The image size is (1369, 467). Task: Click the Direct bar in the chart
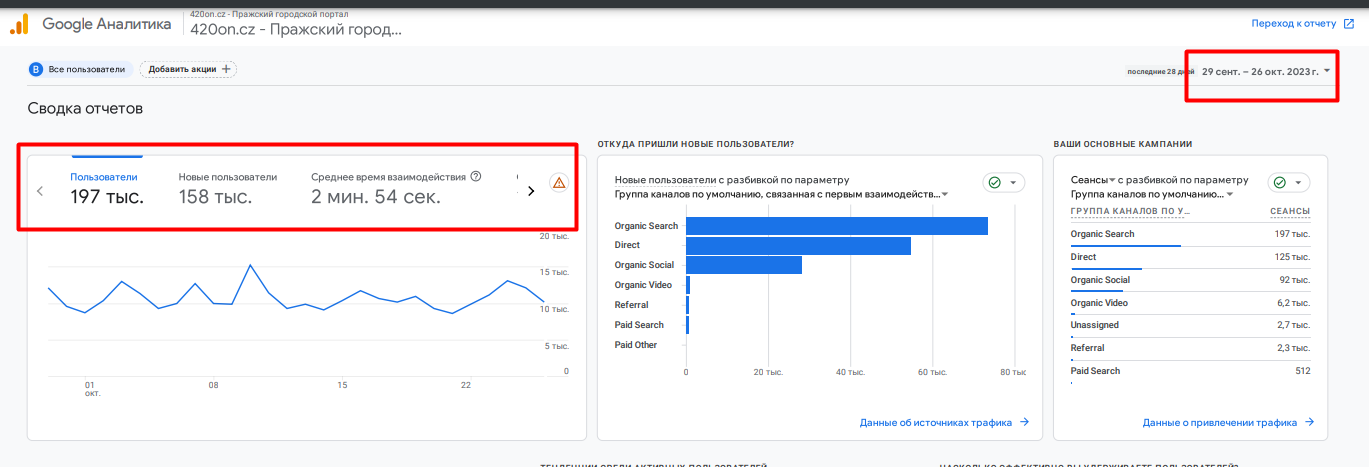pyautogui.click(x=798, y=246)
